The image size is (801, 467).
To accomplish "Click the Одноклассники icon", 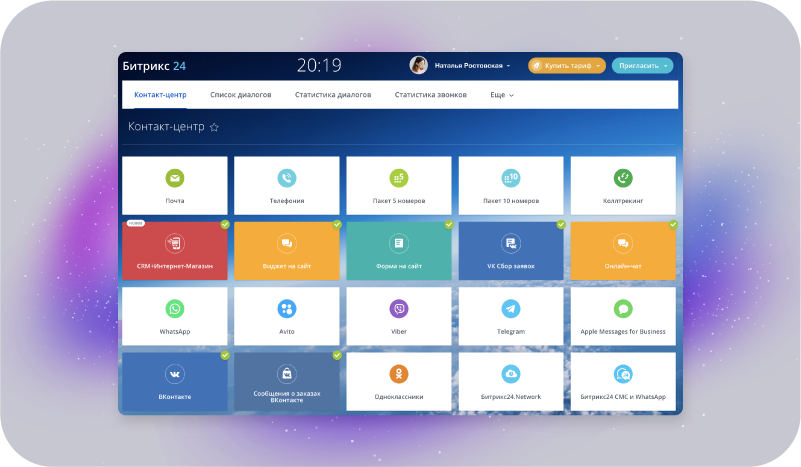I will [x=398, y=375].
